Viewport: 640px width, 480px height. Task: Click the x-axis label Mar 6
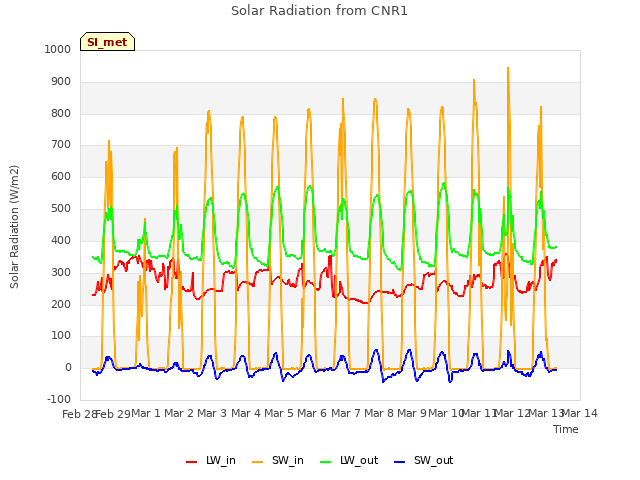(x=312, y=413)
